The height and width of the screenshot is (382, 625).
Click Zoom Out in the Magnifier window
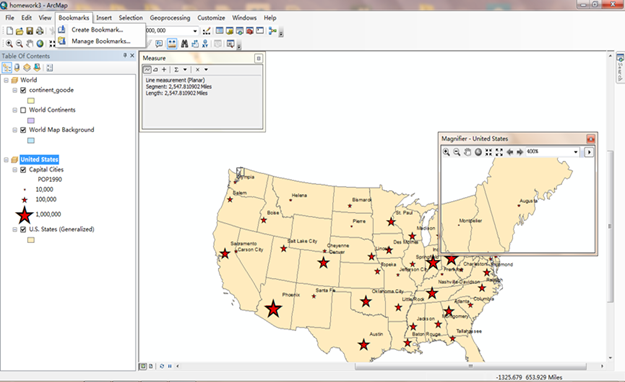pyautogui.click(x=457, y=152)
